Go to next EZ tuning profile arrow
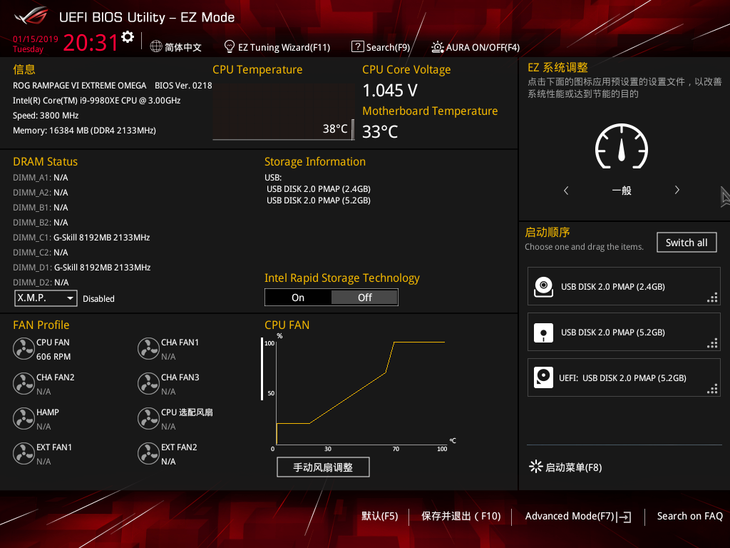The height and width of the screenshot is (548, 730). 677,190
